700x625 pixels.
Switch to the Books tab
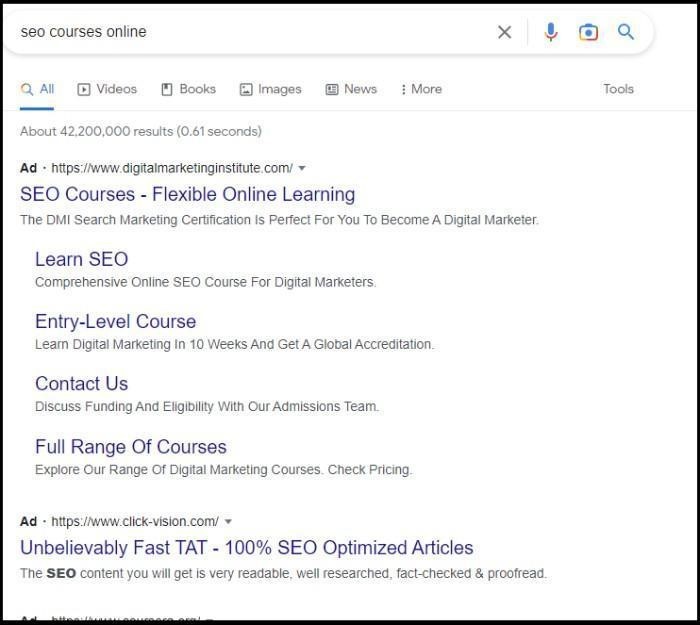188,89
